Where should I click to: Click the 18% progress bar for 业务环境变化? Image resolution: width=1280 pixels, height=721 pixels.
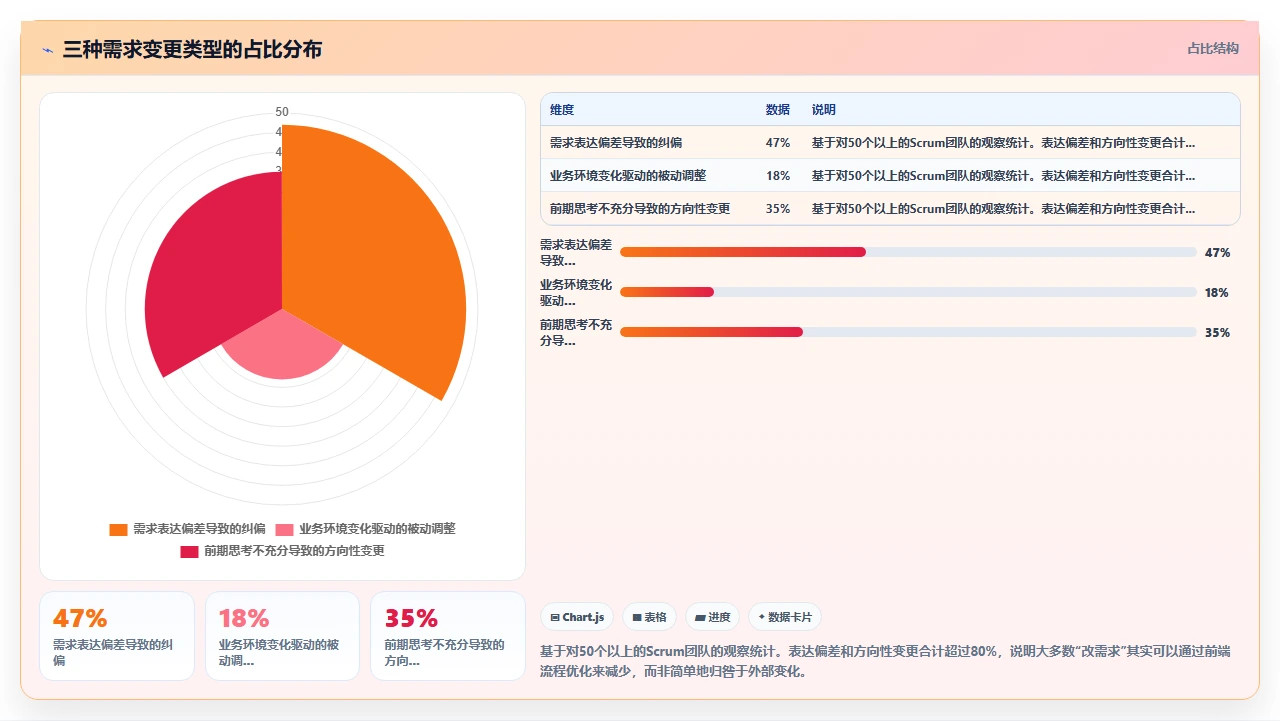pyautogui.click(x=908, y=292)
